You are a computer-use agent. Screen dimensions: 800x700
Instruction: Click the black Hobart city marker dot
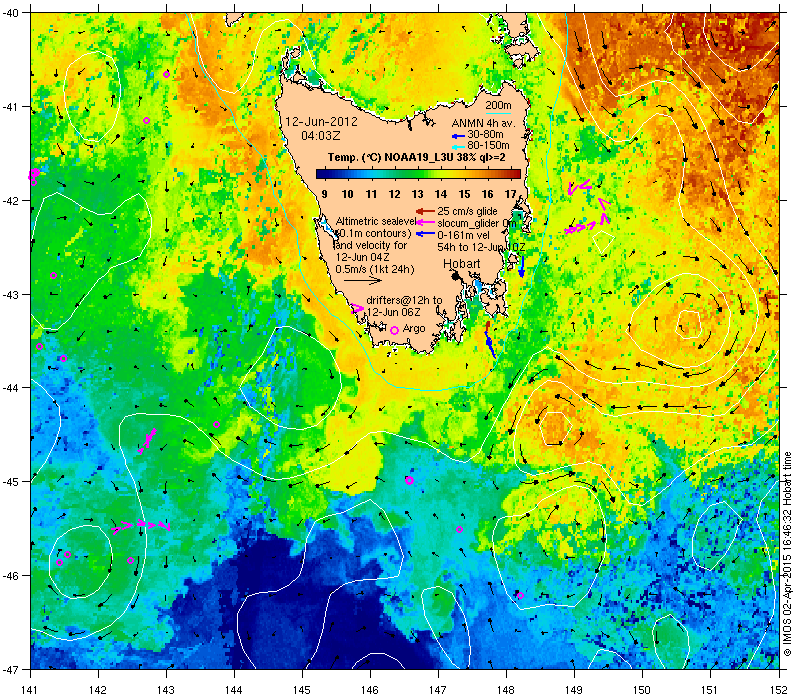click(456, 276)
